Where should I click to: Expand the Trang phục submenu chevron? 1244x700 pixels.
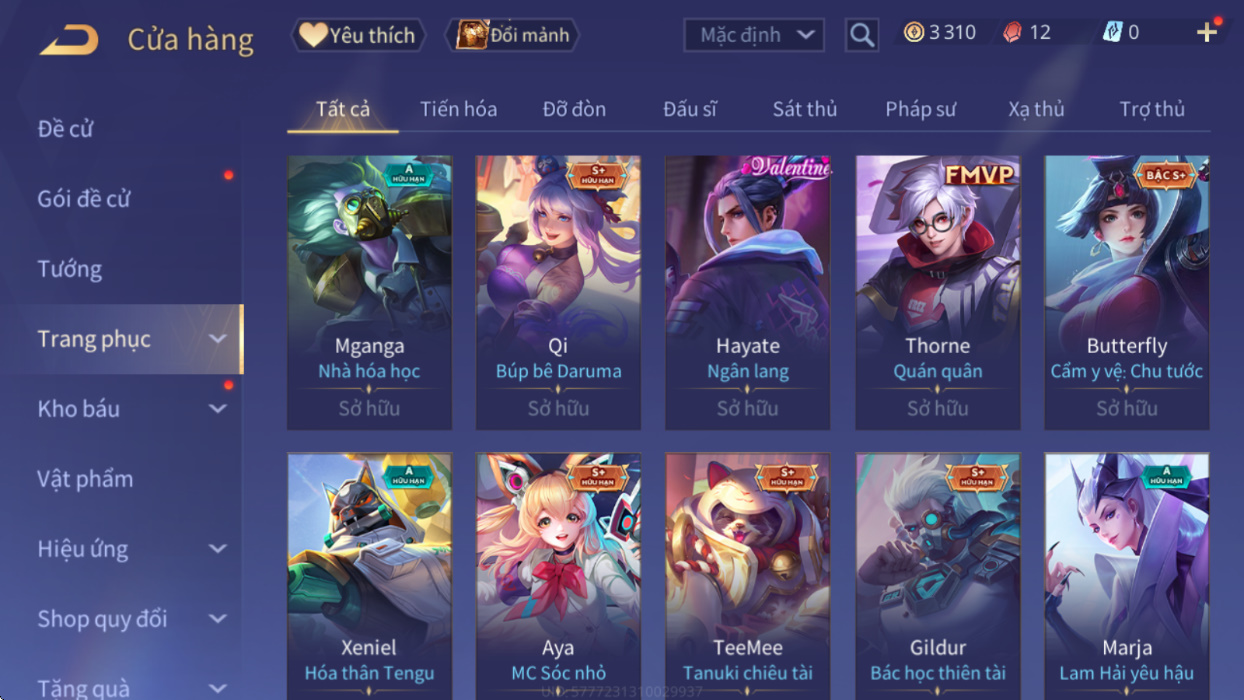(217, 339)
